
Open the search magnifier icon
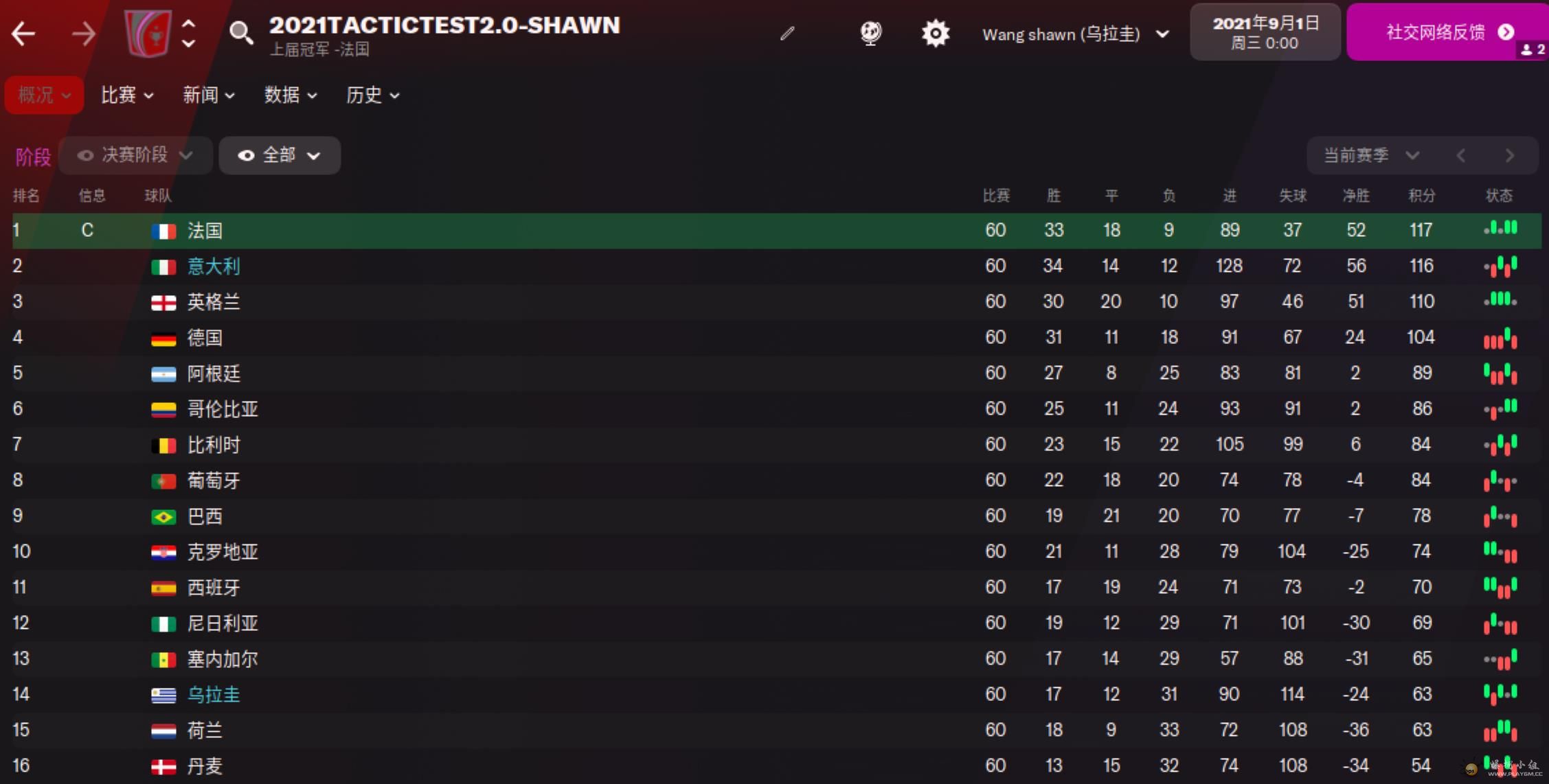pyautogui.click(x=240, y=32)
